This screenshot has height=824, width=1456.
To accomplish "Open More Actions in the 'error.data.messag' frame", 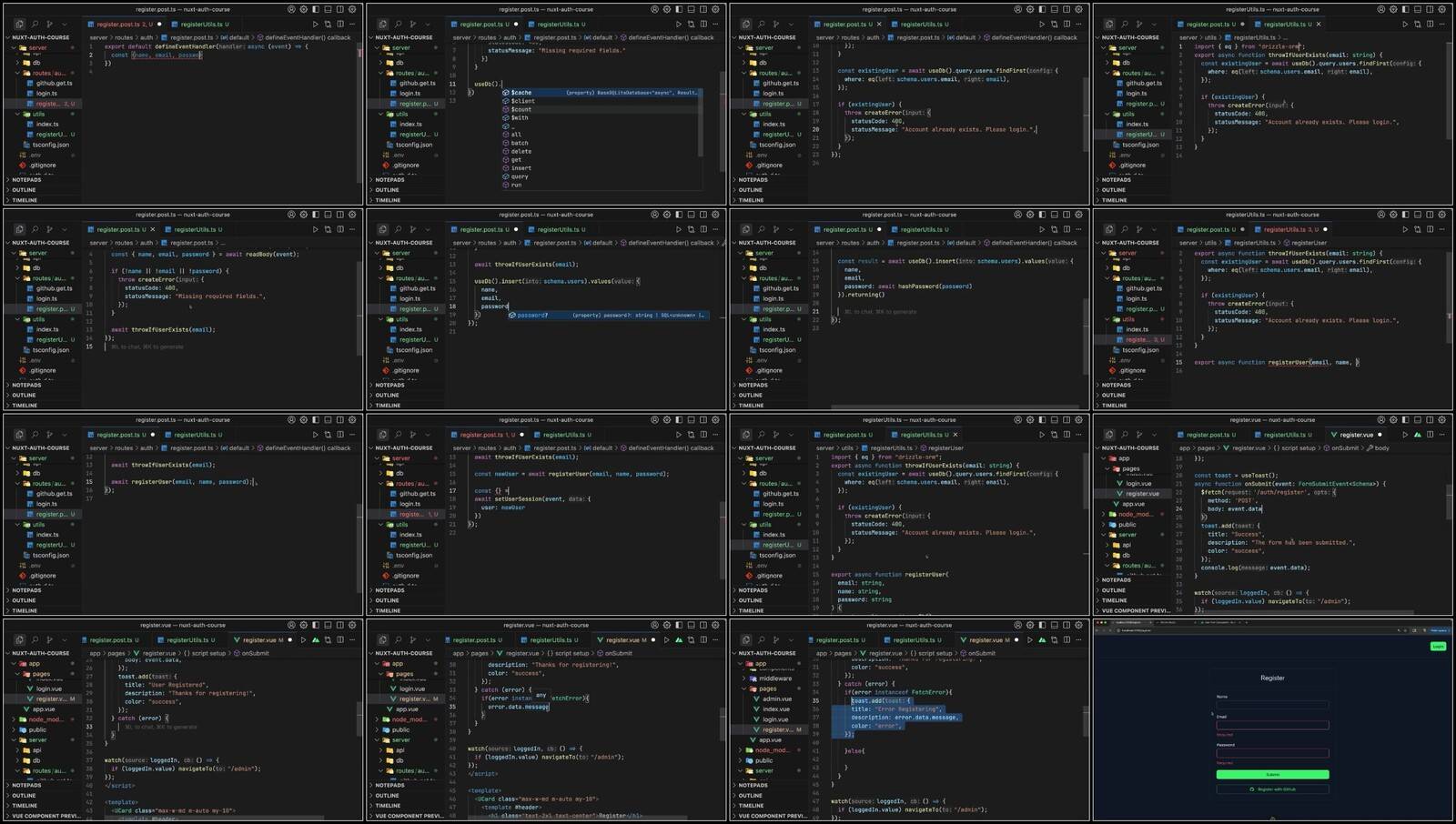I will coord(715,640).
